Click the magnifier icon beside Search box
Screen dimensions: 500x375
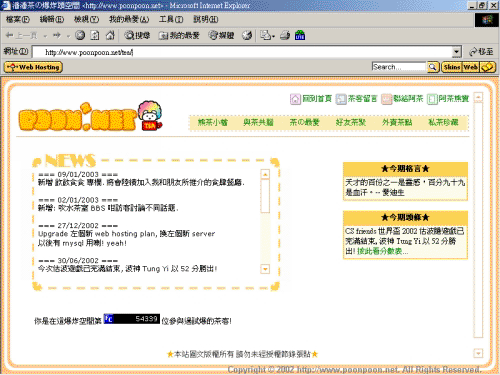pyautogui.click(x=433, y=67)
